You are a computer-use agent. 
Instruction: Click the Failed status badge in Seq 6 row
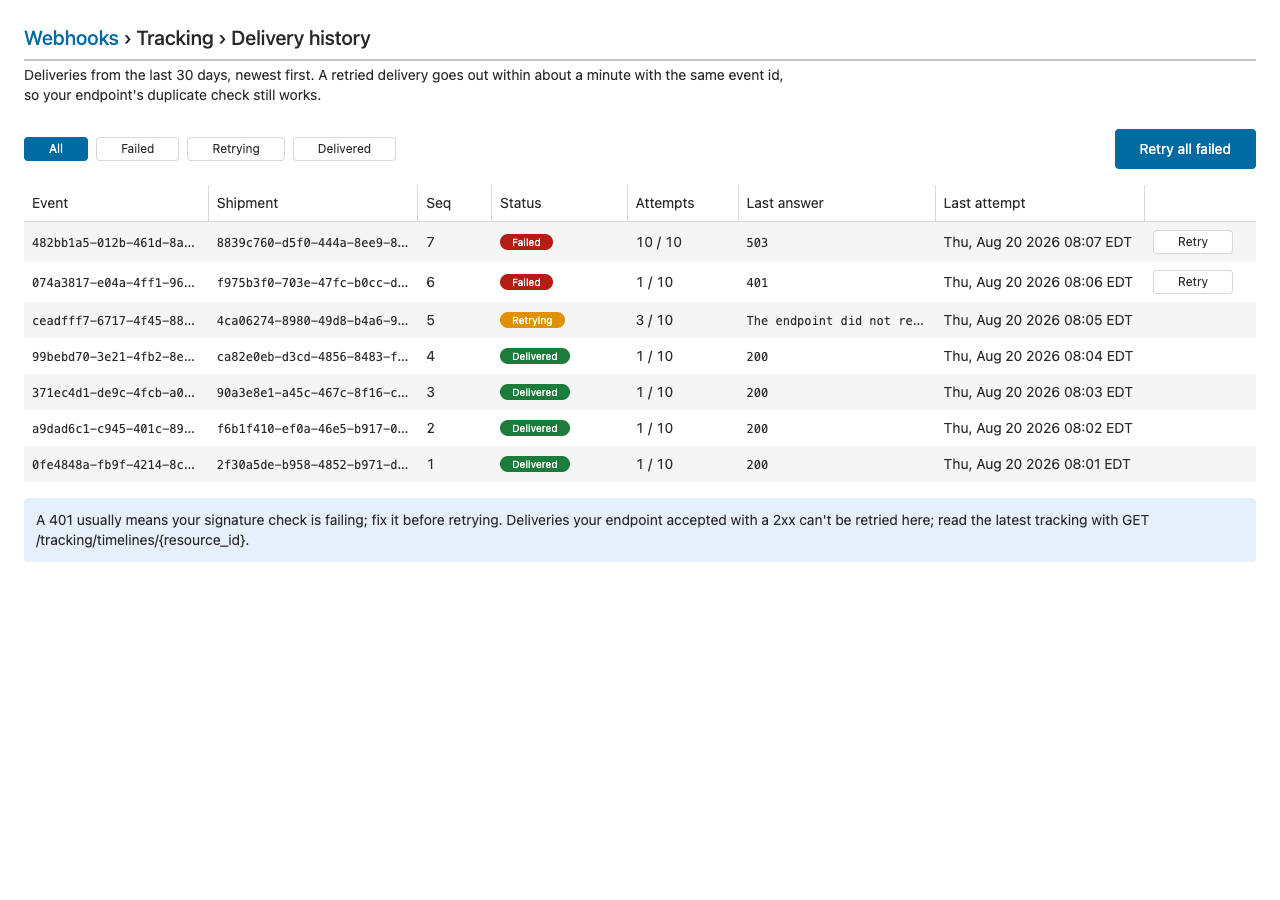(526, 282)
